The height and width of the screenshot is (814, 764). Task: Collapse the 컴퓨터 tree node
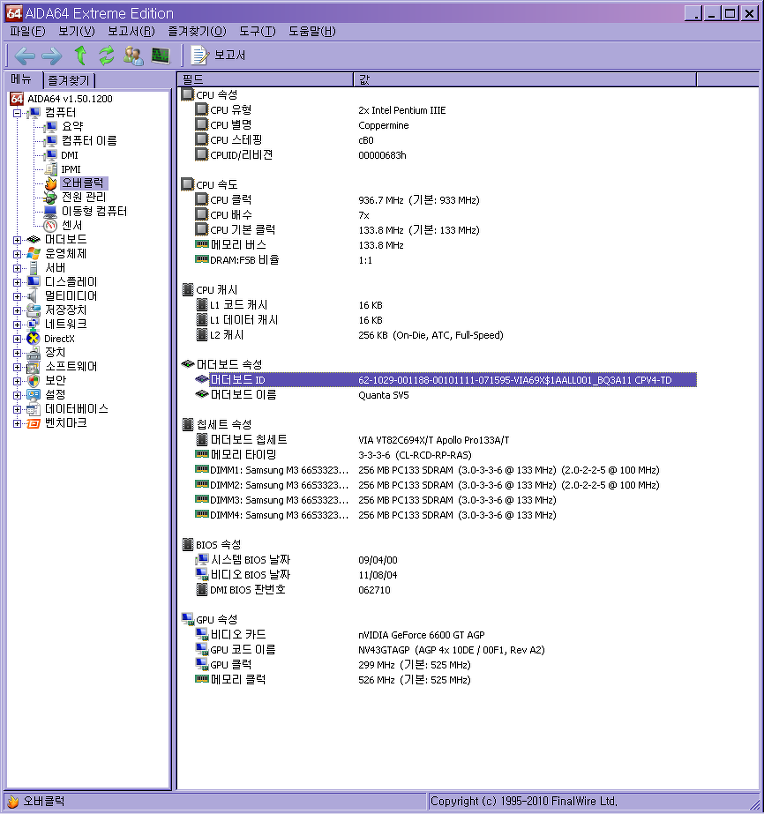click(x=17, y=113)
